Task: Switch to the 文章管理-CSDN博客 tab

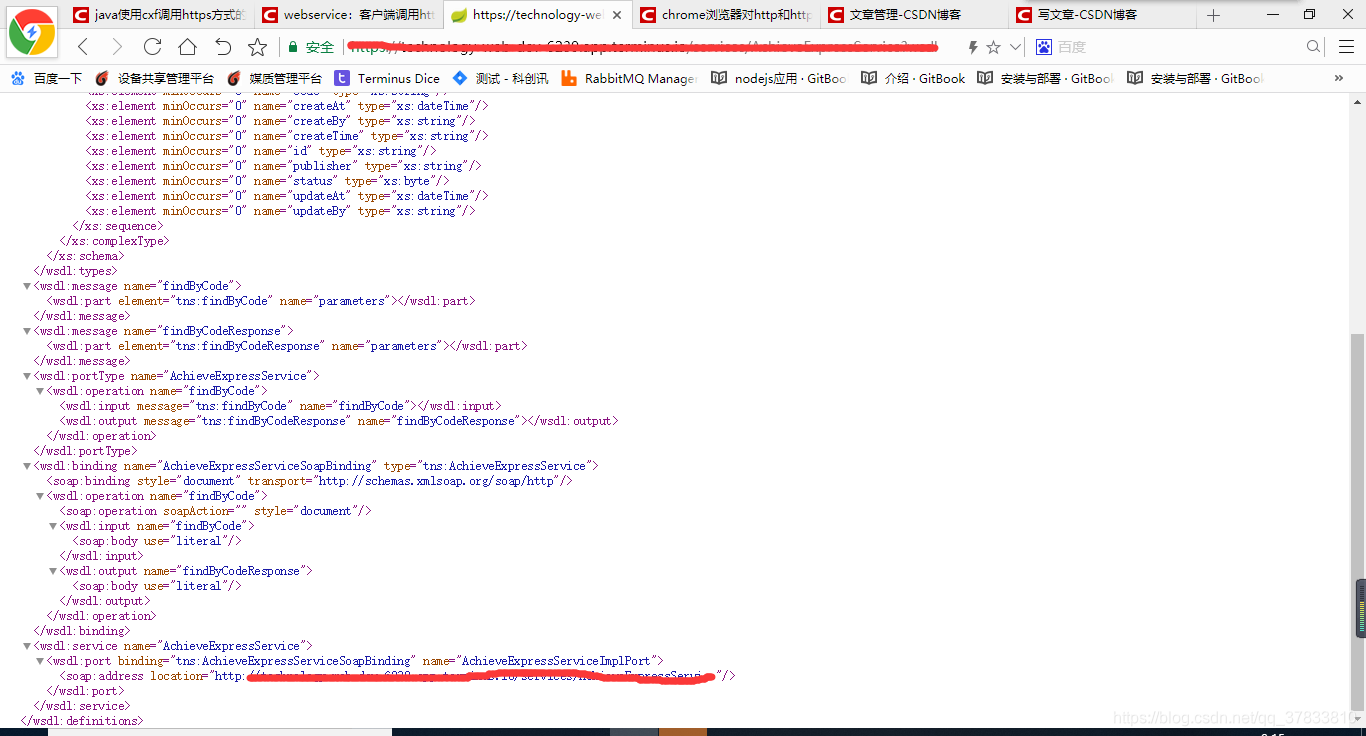Action: coord(915,15)
